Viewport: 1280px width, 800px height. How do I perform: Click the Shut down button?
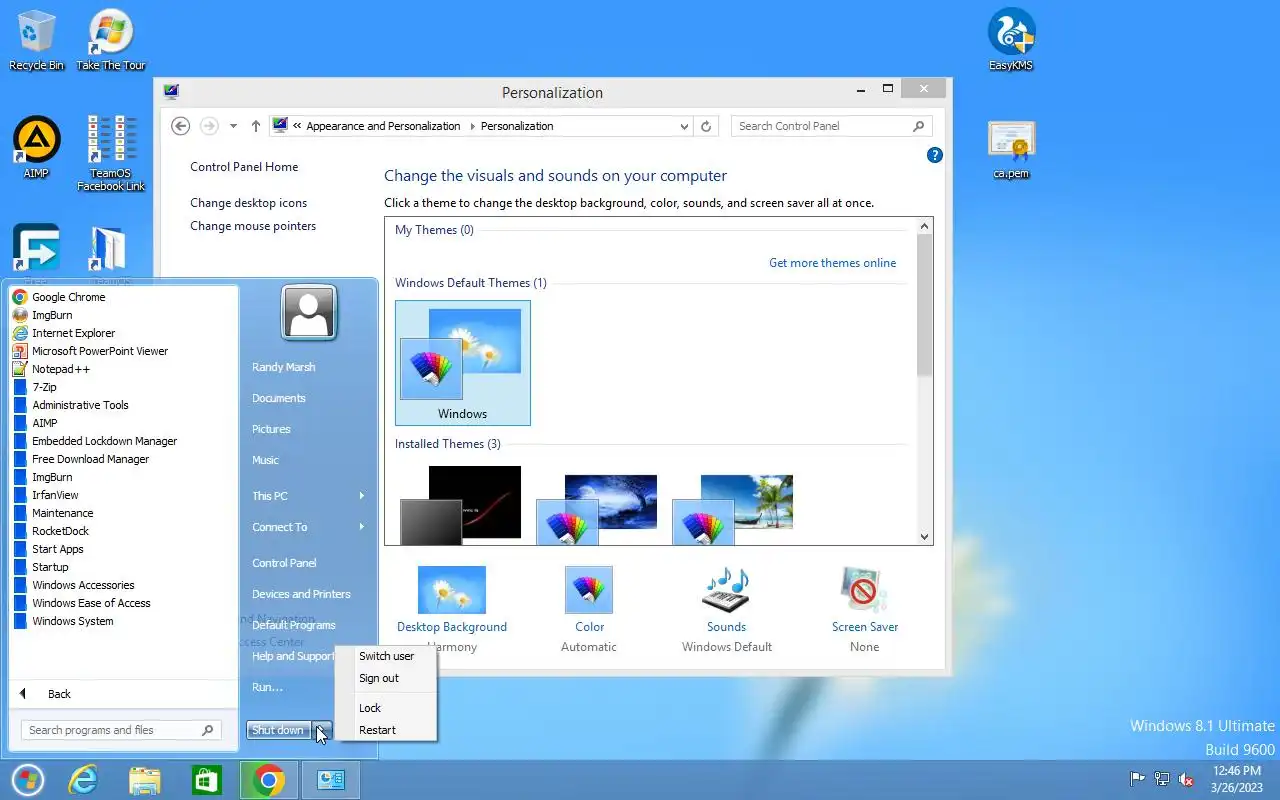click(279, 730)
